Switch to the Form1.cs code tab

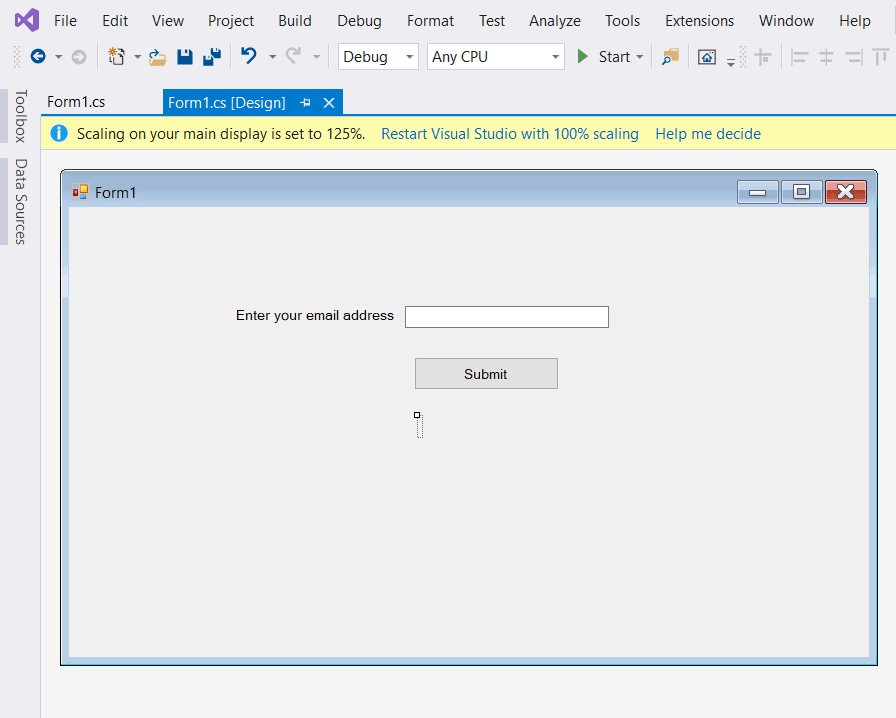(x=76, y=102)
